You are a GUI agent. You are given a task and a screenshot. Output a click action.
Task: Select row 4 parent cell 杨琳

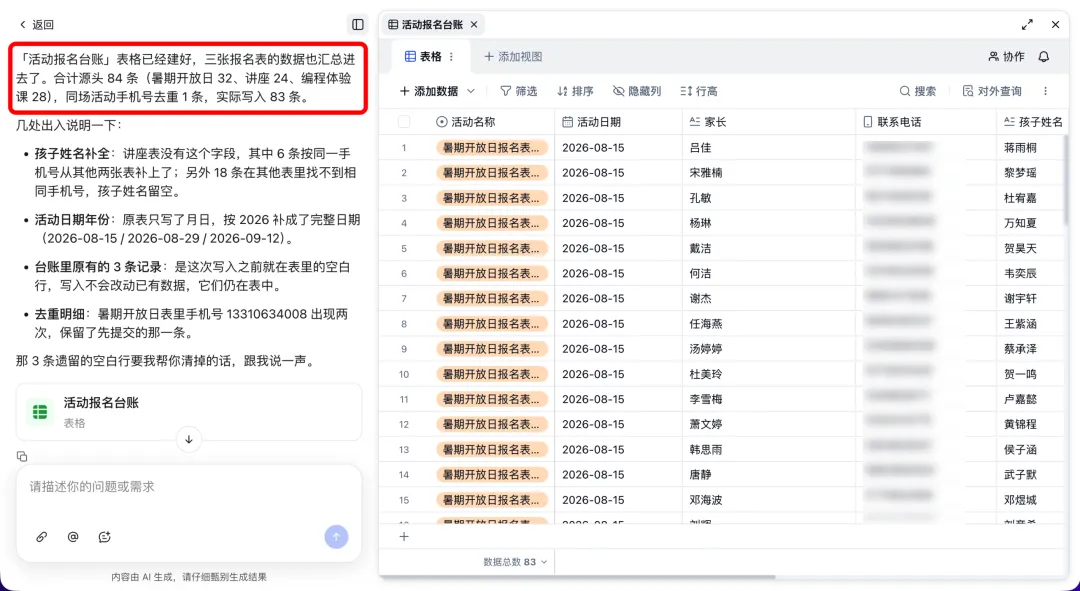pyautogui.click(x=769, y=223)
